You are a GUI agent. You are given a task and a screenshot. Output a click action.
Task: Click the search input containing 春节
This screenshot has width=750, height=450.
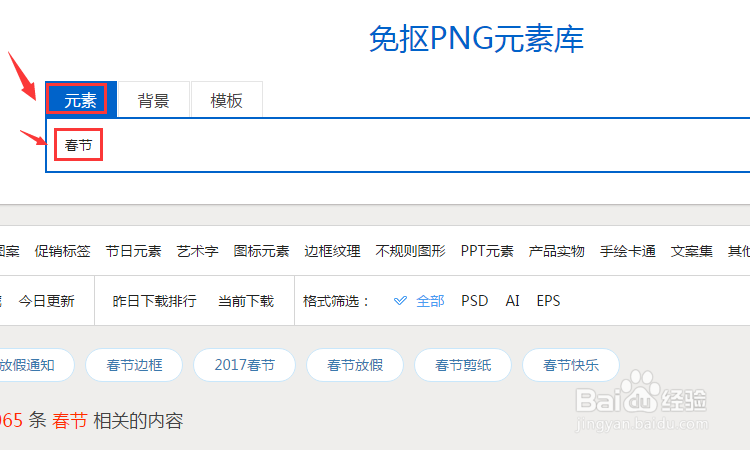pos(398,145)
